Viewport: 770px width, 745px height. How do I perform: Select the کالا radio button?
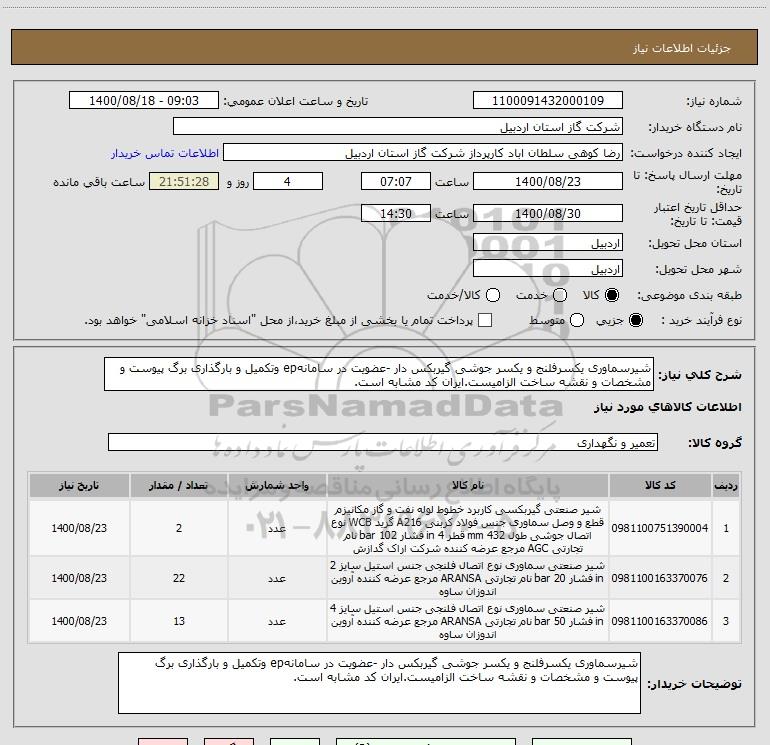tap(612, 295)
